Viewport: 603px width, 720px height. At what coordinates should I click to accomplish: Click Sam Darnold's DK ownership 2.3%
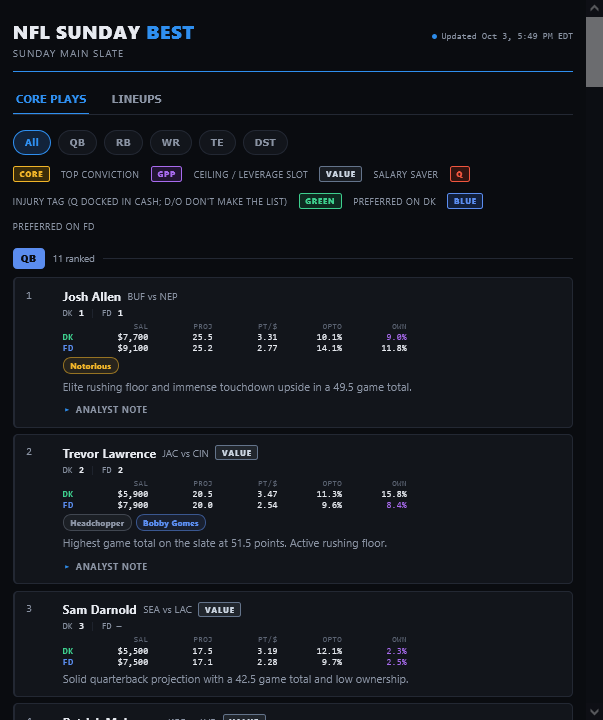(x=397, y=651)
